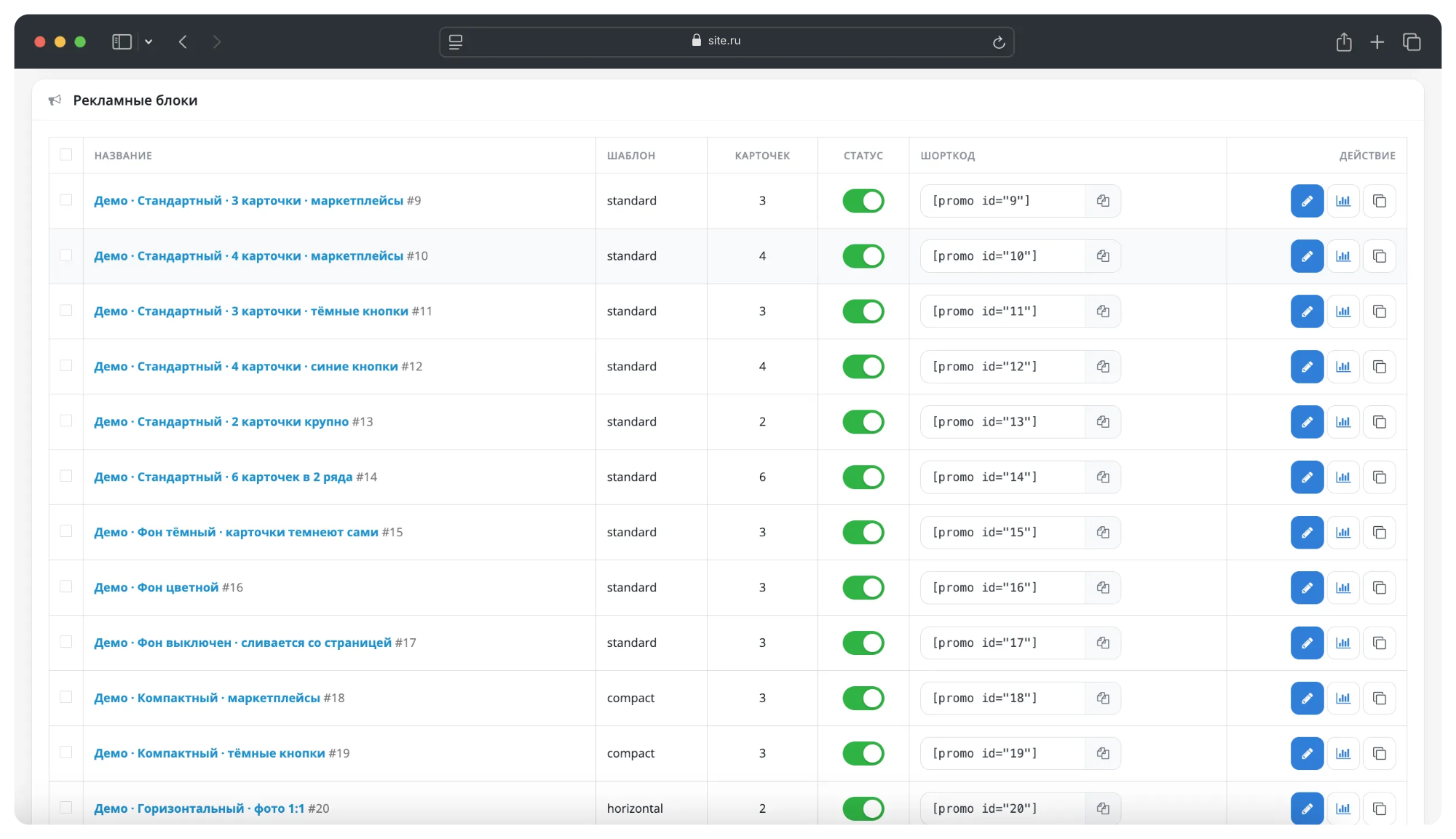Screen dimensions: 1456x839
Task: Switch off status for block #12
Action: (x=863, y=367)
